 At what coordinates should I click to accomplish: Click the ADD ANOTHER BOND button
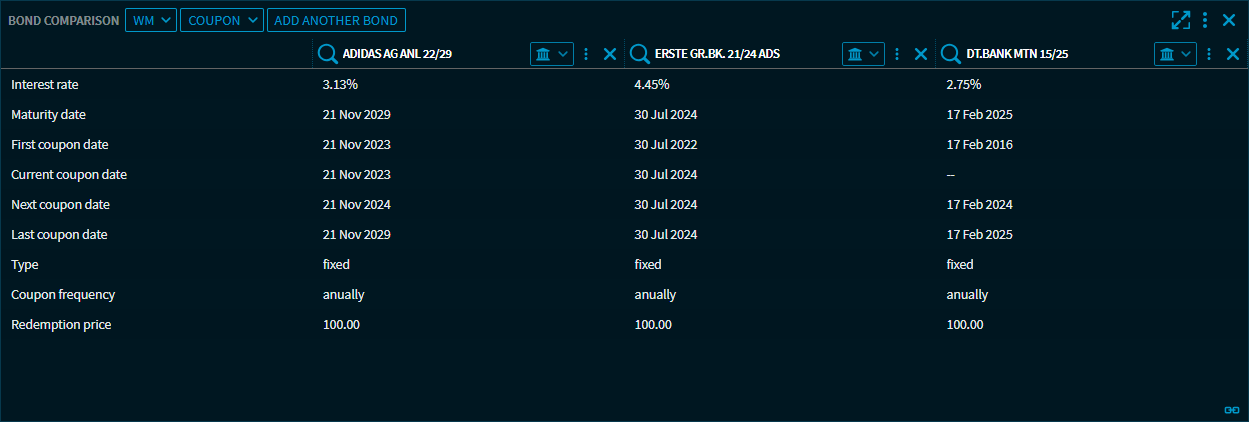(x=336, y=20)
